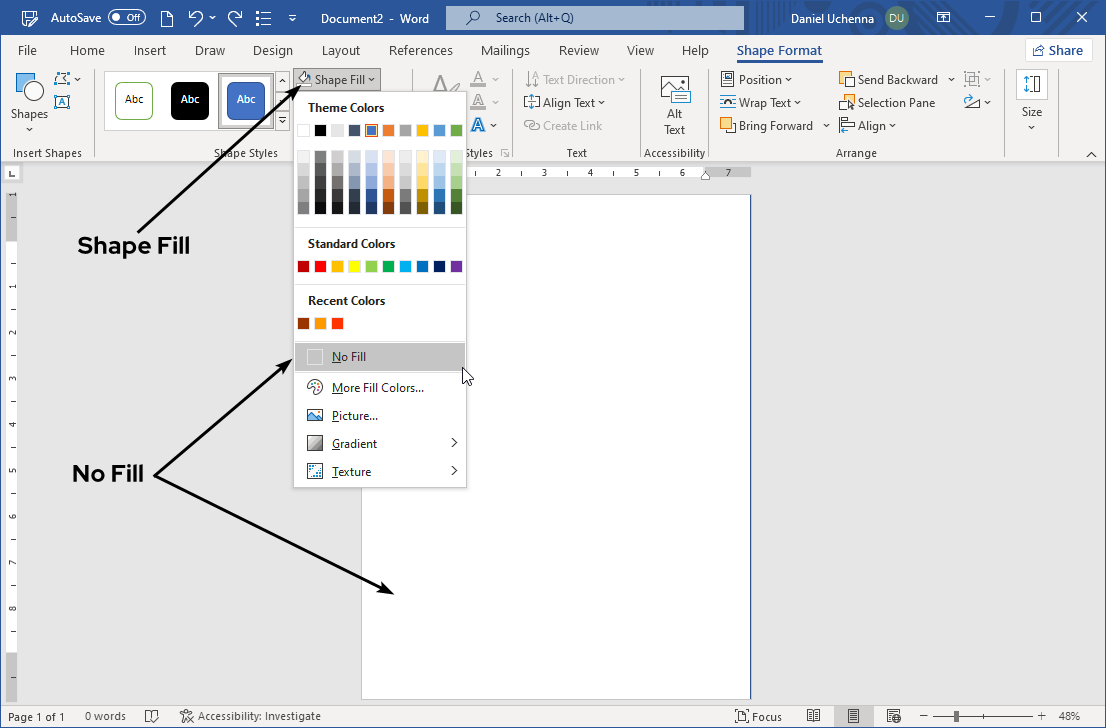Click in the Search box
Screen dimensions: 1106x728
[595, 18]
